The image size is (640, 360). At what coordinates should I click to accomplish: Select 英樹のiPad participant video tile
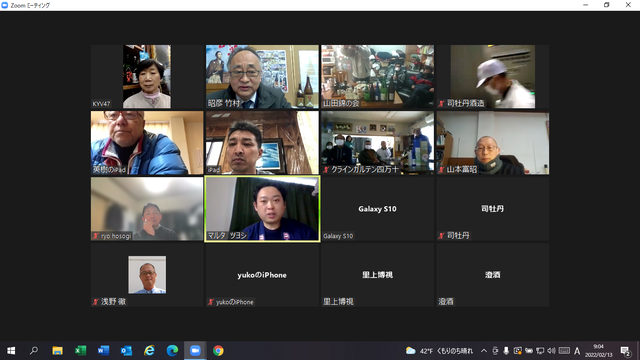click(147, 143)
